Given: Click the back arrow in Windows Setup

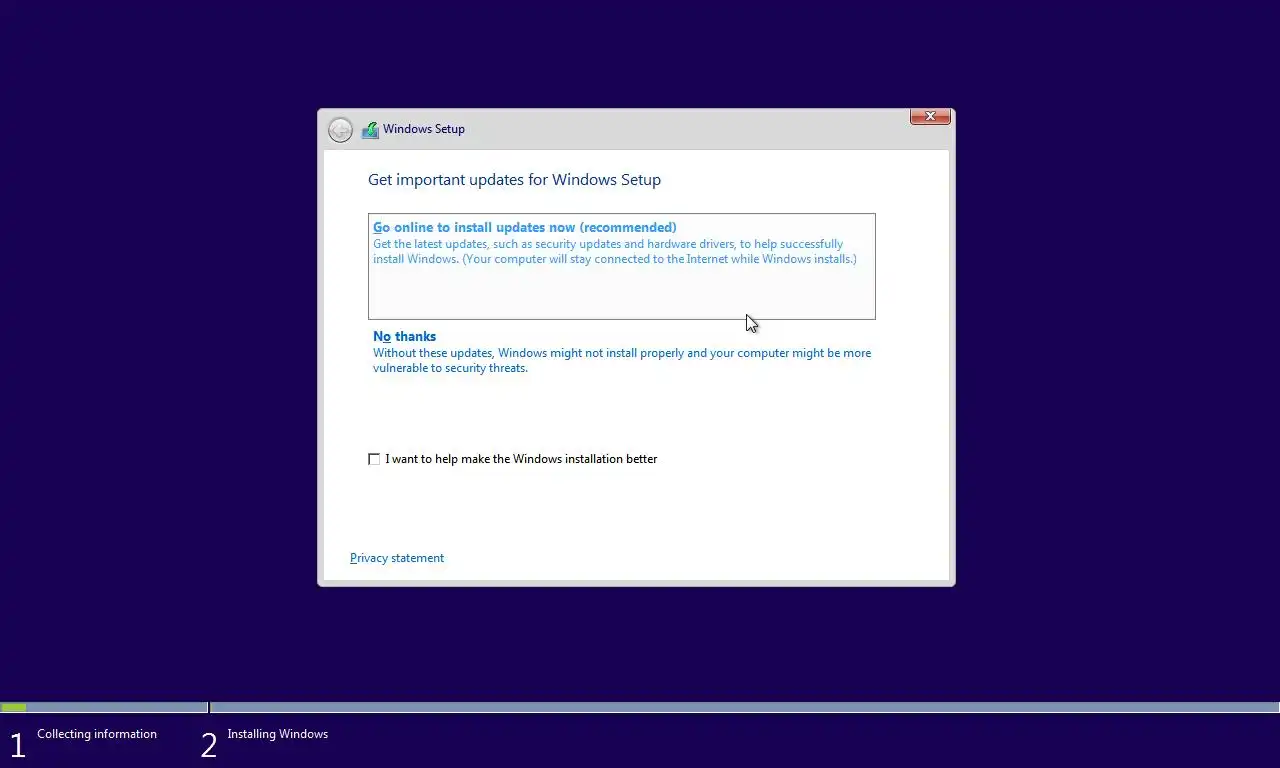Looking at the screenshot, I should click(x=340, y=130).
